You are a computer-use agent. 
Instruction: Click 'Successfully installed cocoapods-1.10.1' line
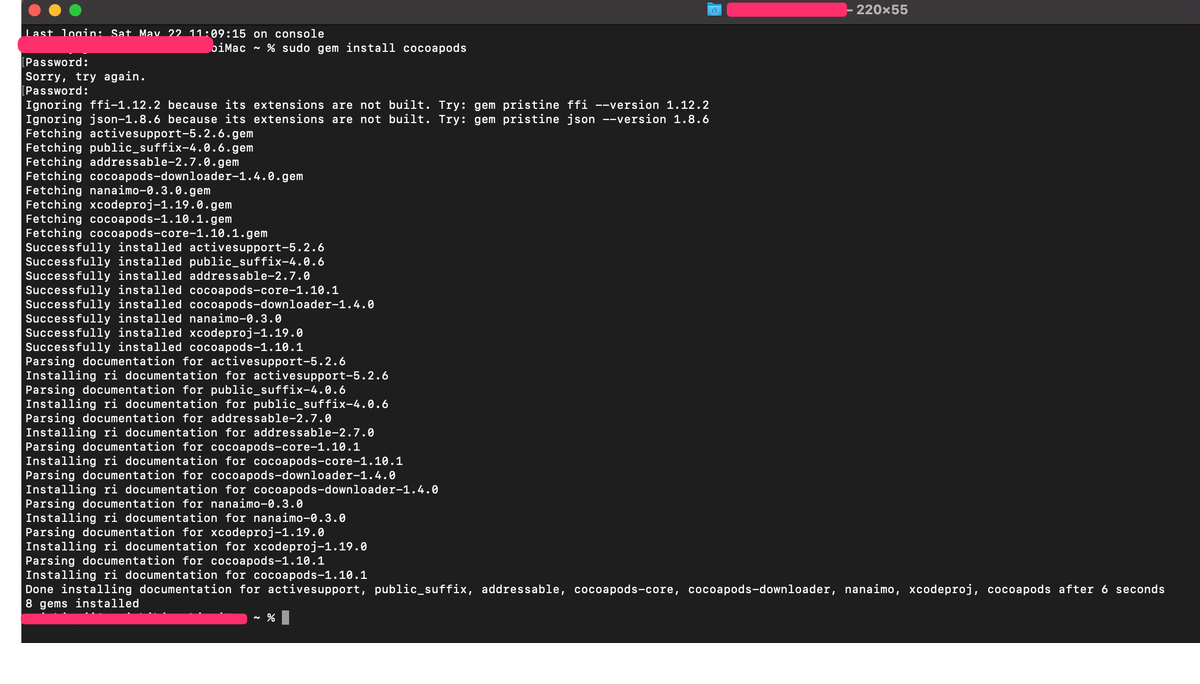click(164, 347)
